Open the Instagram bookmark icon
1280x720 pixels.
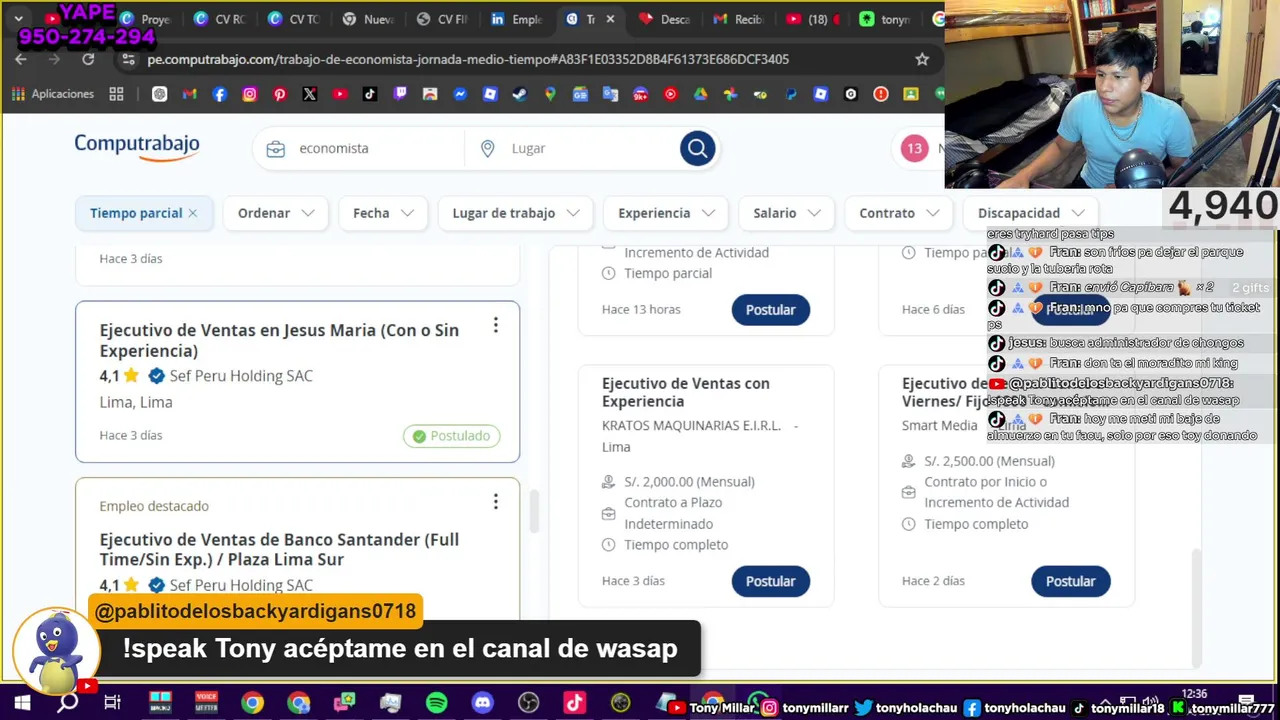coord(250,94)
